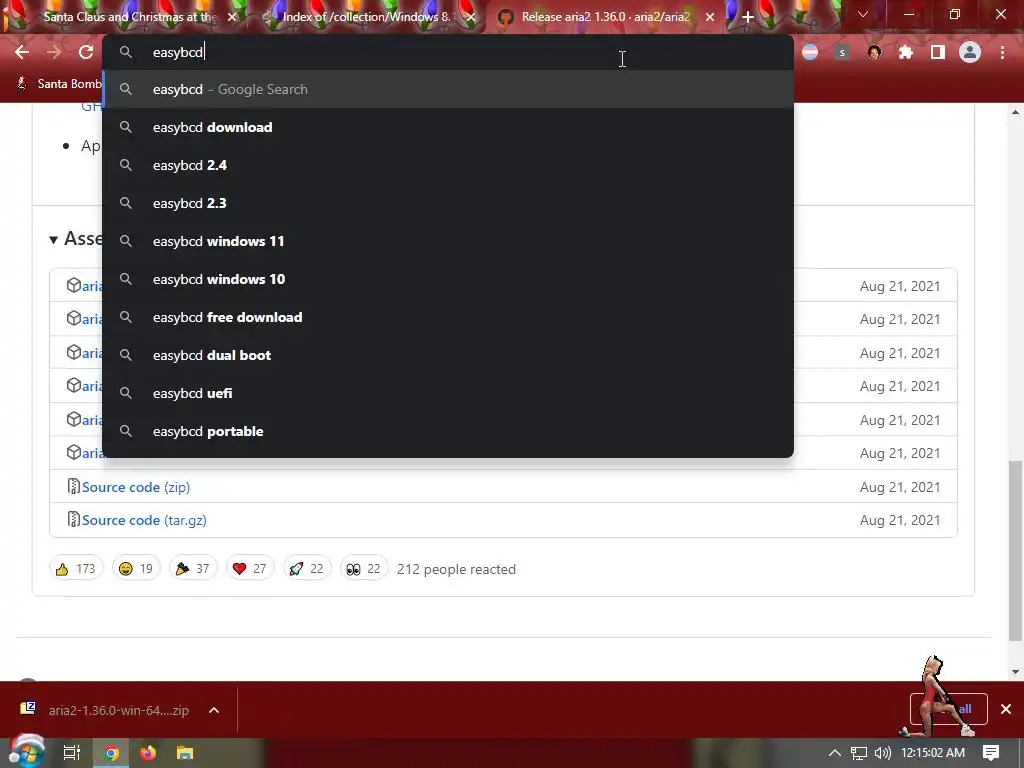Click the eyes reaction 22
Viewport: 1024px width, 768px height.
click(x=364, y=569)
